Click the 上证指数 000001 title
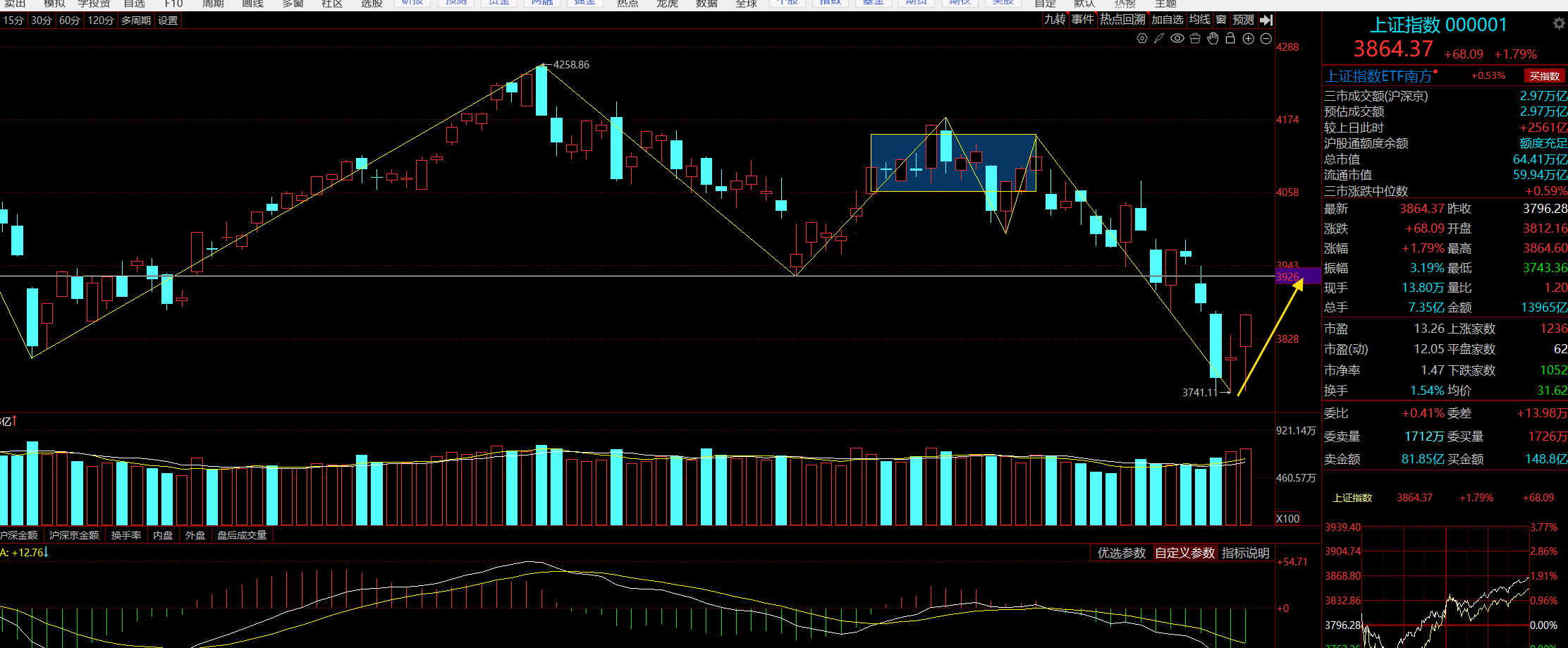Image resolution: width=1568 pixels, height=648 pixels. (x=1438, y=25)
